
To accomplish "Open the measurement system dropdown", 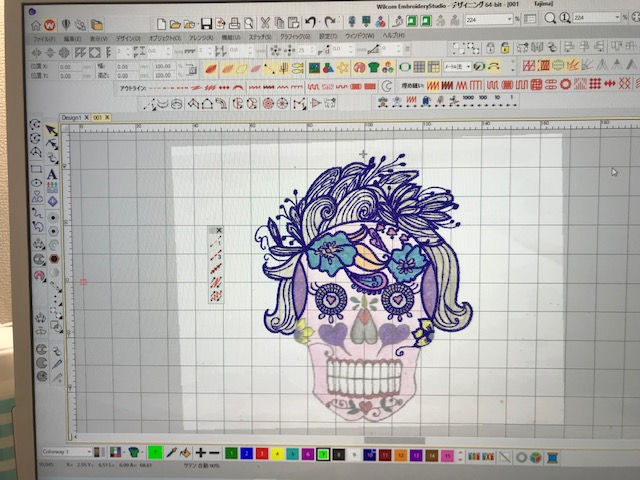I will point(468,67).
